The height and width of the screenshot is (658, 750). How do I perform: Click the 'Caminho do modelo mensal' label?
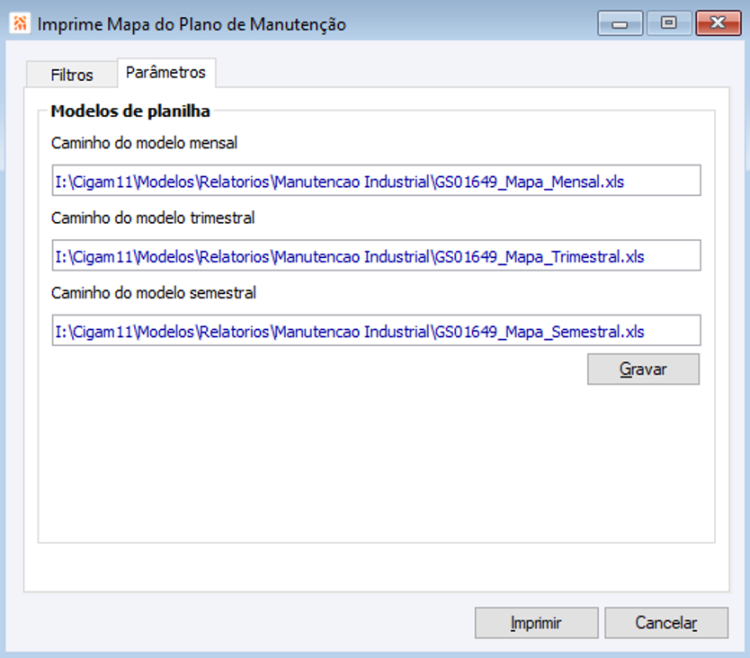(144, 143)
